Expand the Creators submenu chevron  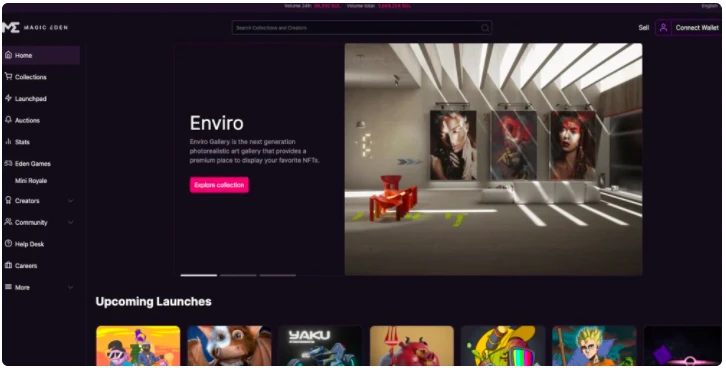click(x=70, y=201)
